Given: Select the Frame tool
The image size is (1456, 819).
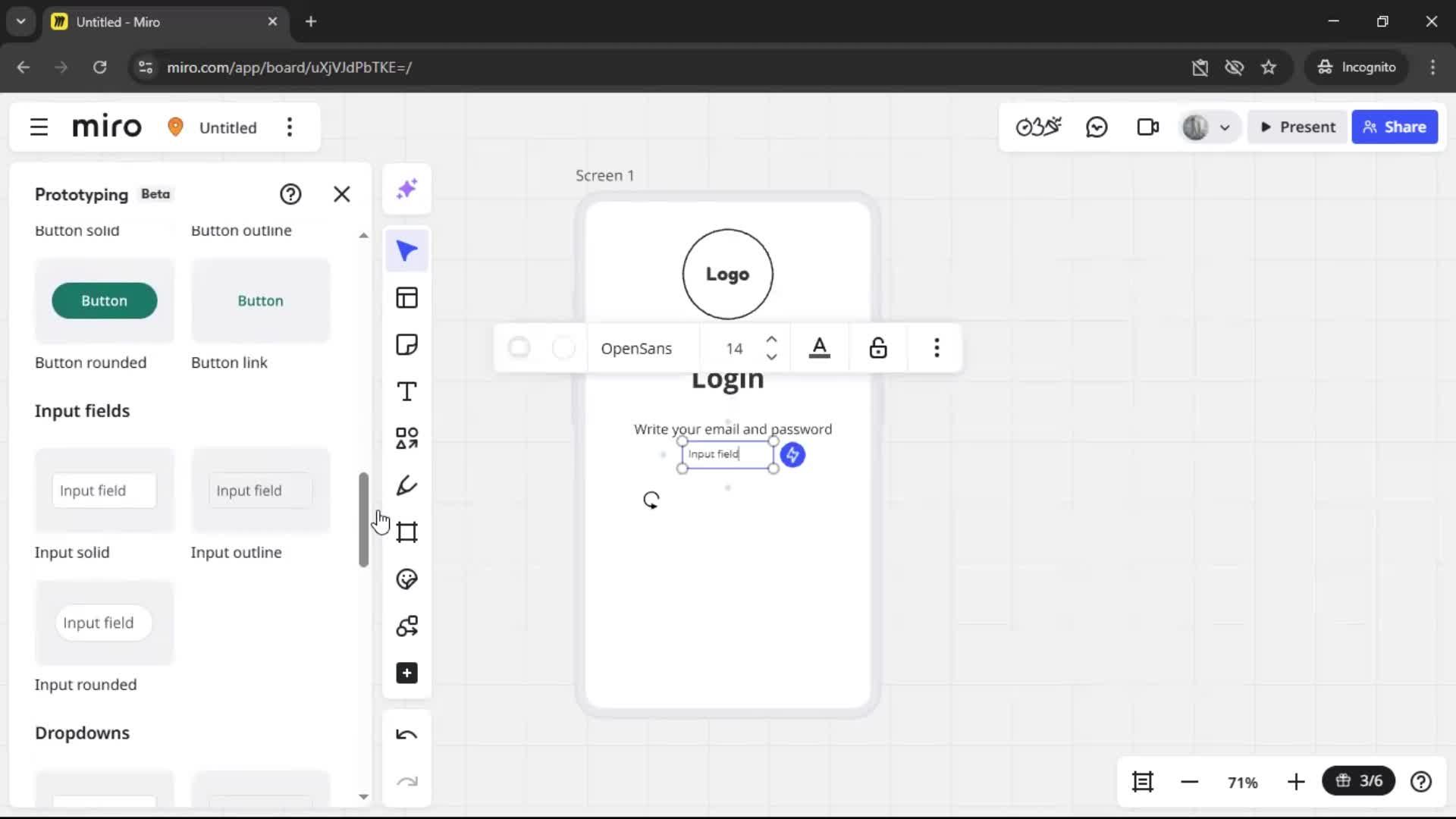Looking at the screenshot, I should tap(407, 532).
